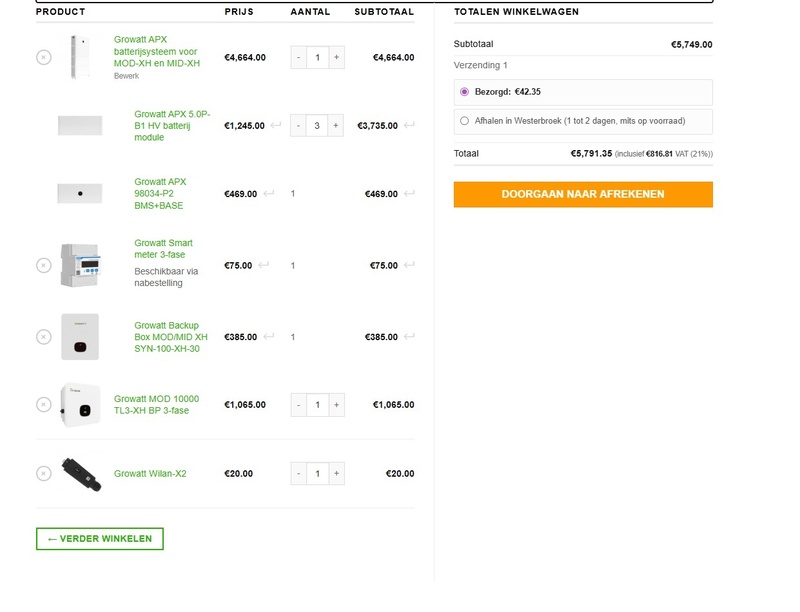Remove Growatt APX batterijsysteem from cart

click(43, 58)
